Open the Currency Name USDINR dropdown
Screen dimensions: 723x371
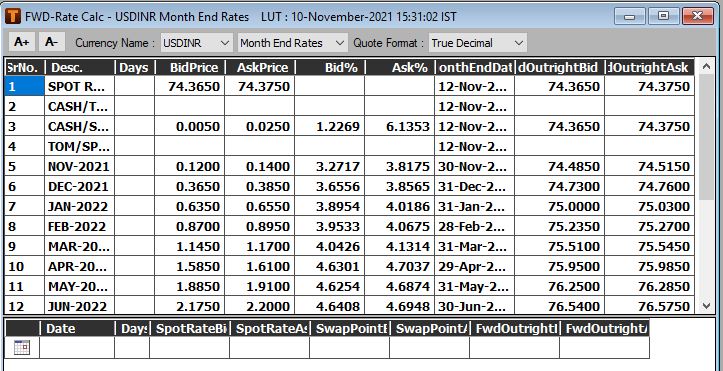196,43
